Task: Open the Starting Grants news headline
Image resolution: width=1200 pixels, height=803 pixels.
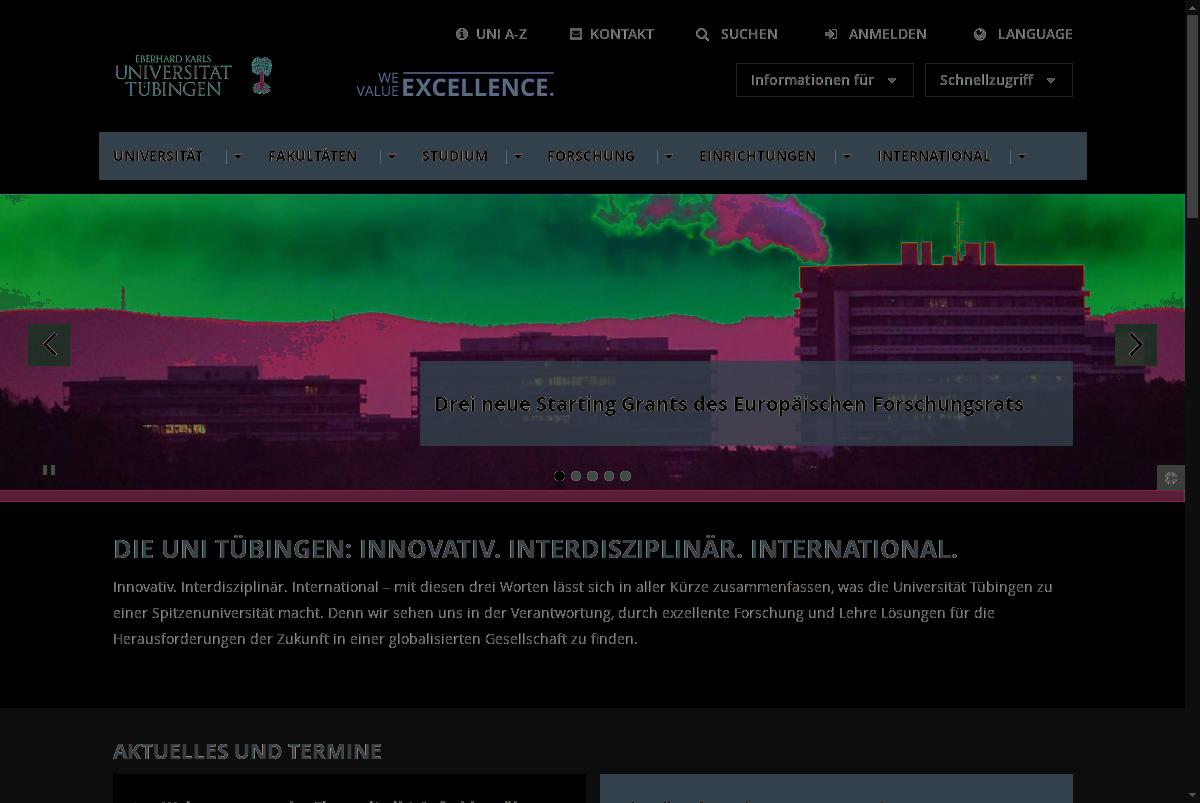Action: [729, 404]
